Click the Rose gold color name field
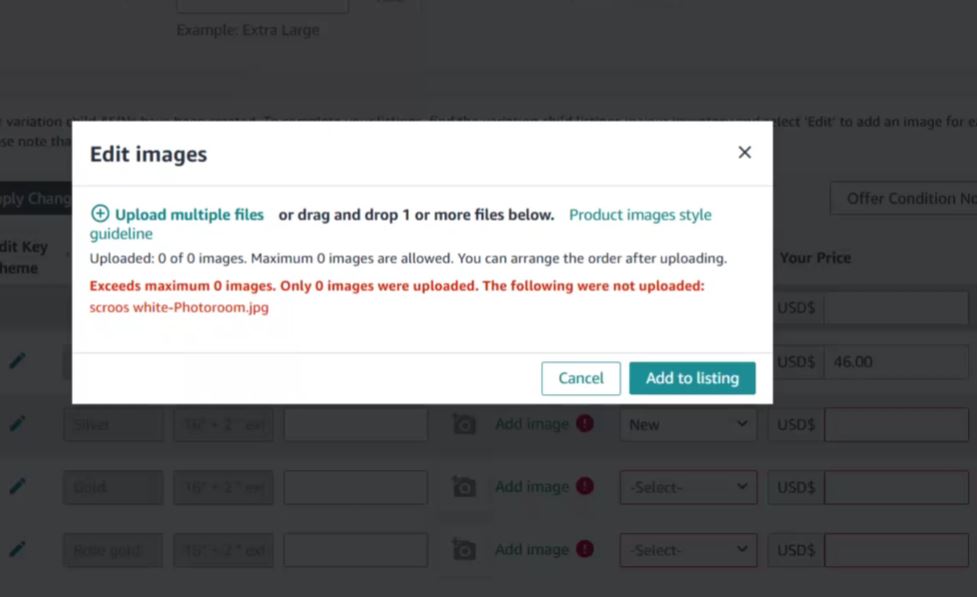Screen dimensions: 977x597 113,550
